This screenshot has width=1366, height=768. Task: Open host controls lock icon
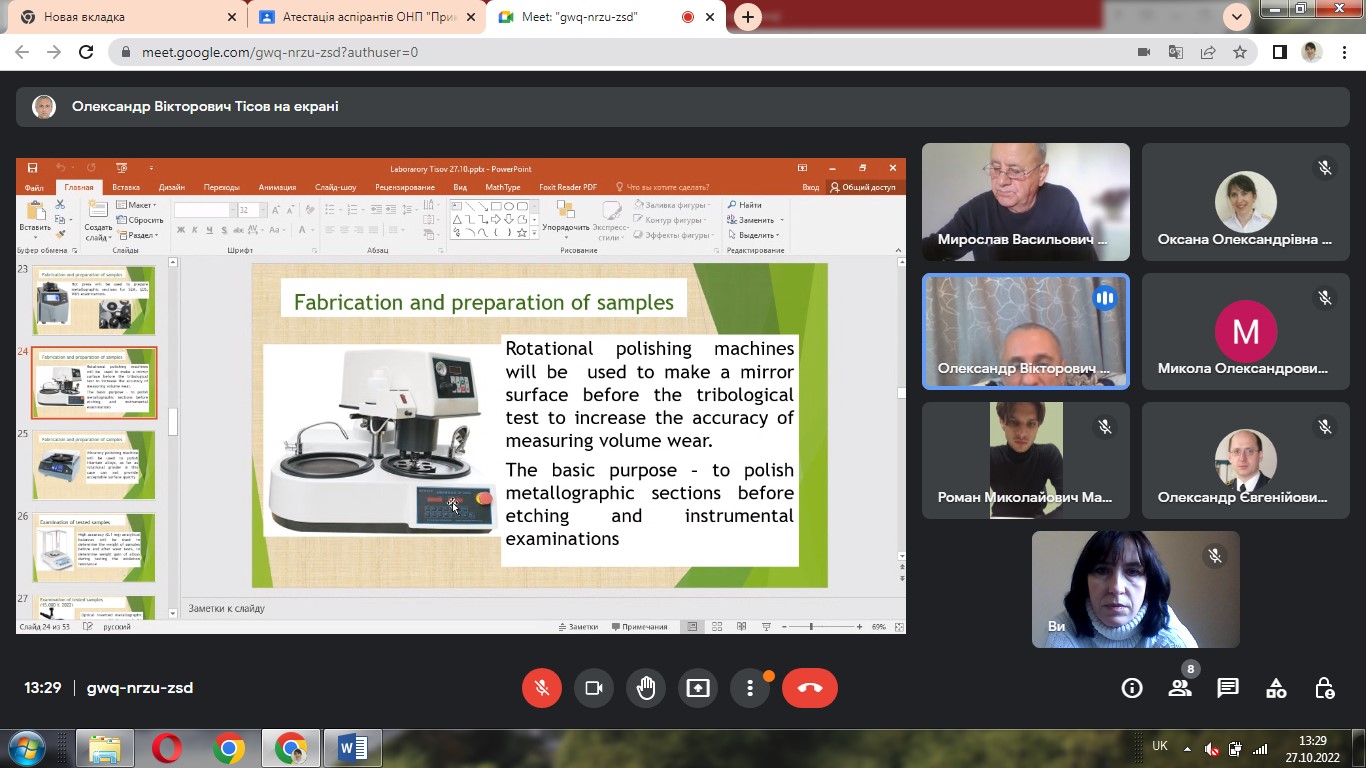1324,688
